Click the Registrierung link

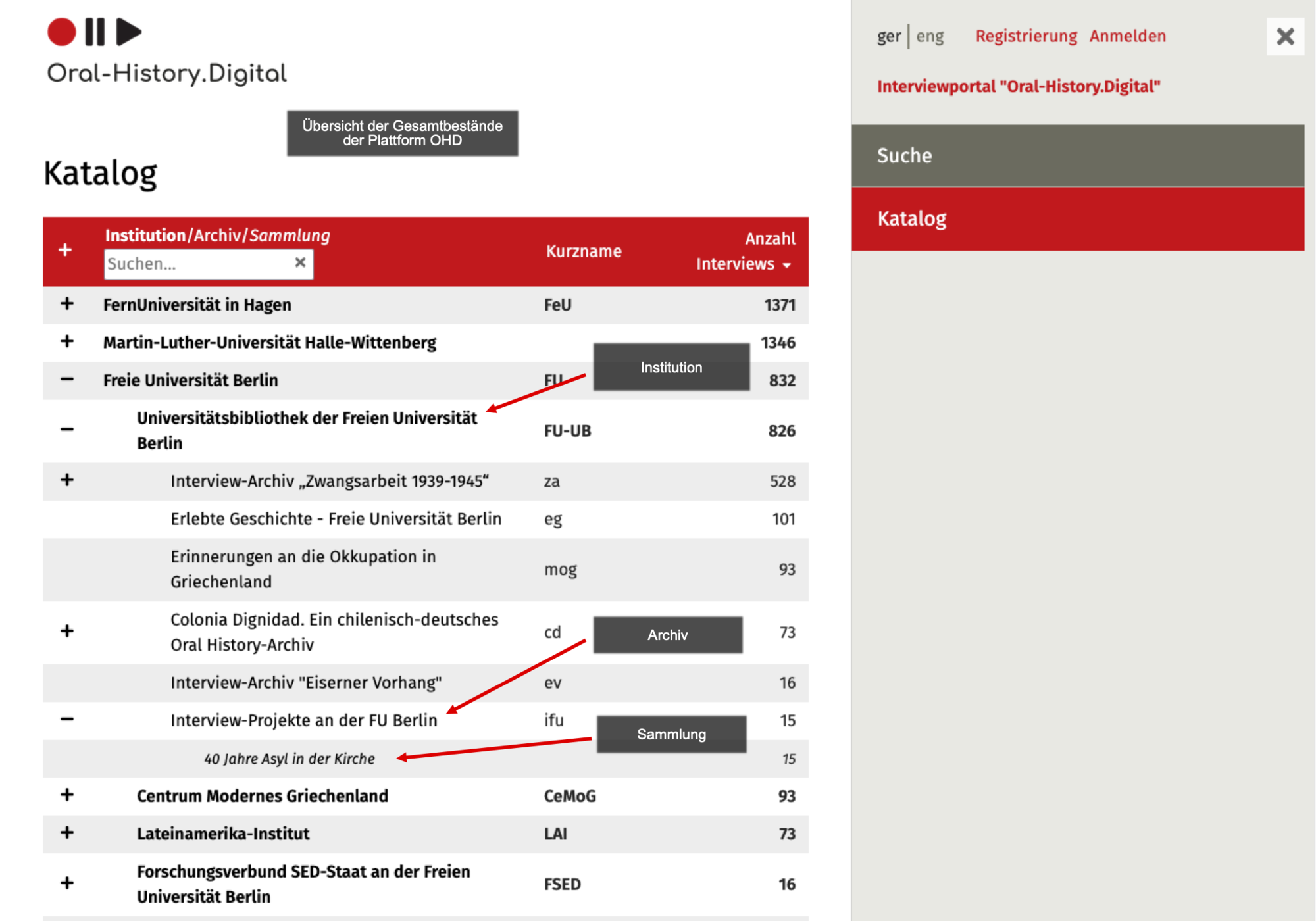(1026, 36)
